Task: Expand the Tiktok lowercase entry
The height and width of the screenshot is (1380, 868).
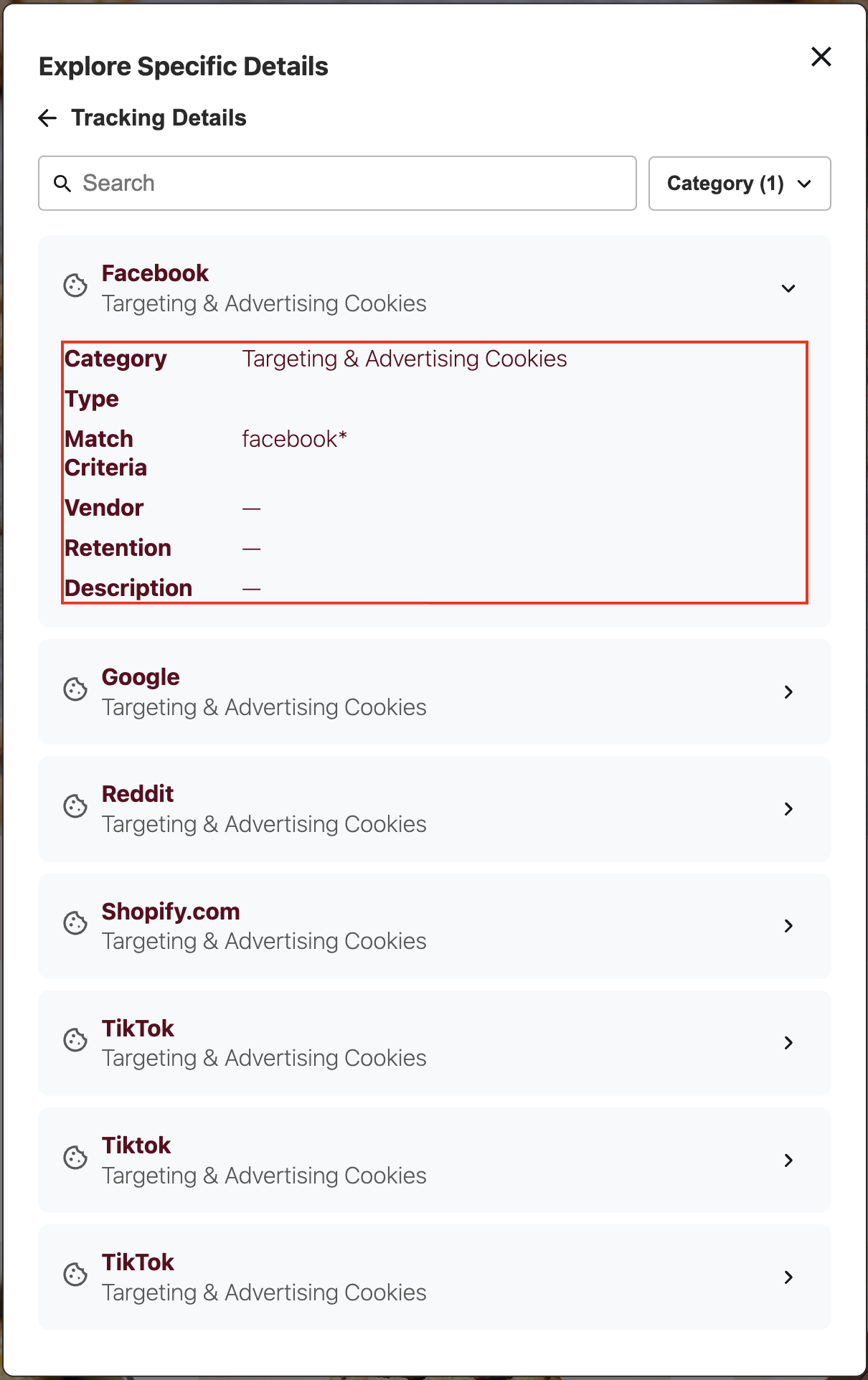Action: tap(789, 1160)
